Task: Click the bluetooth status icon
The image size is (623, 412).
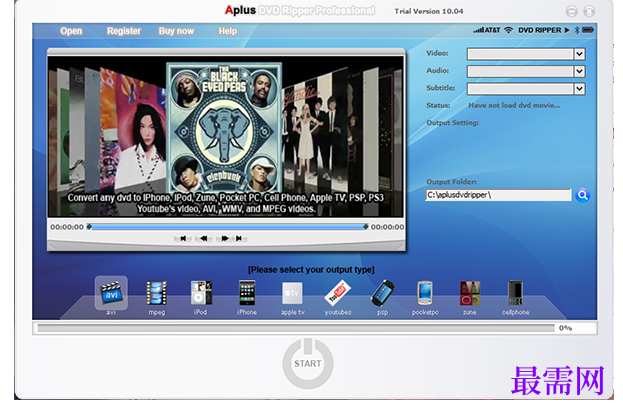Action: 577,30
